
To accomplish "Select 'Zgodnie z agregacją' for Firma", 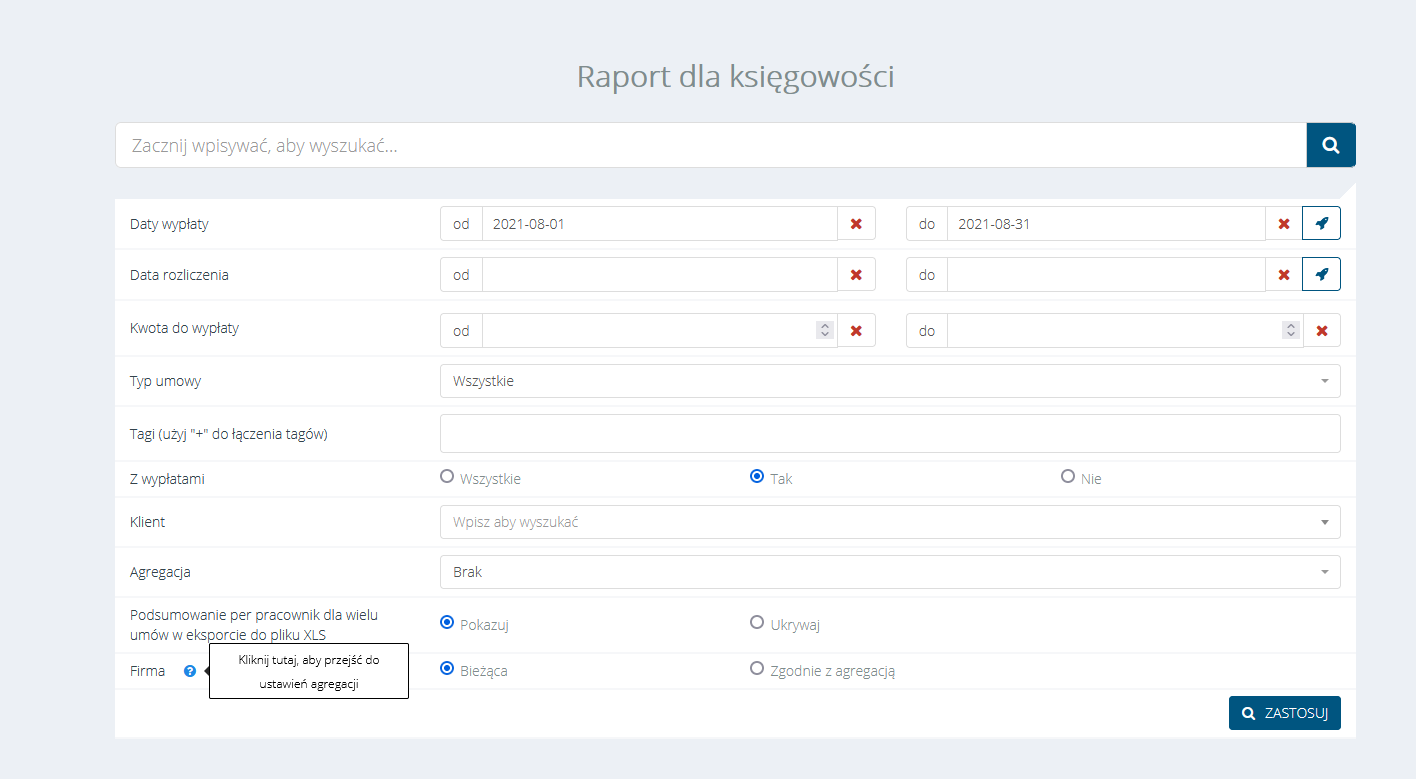I will 757,669.
